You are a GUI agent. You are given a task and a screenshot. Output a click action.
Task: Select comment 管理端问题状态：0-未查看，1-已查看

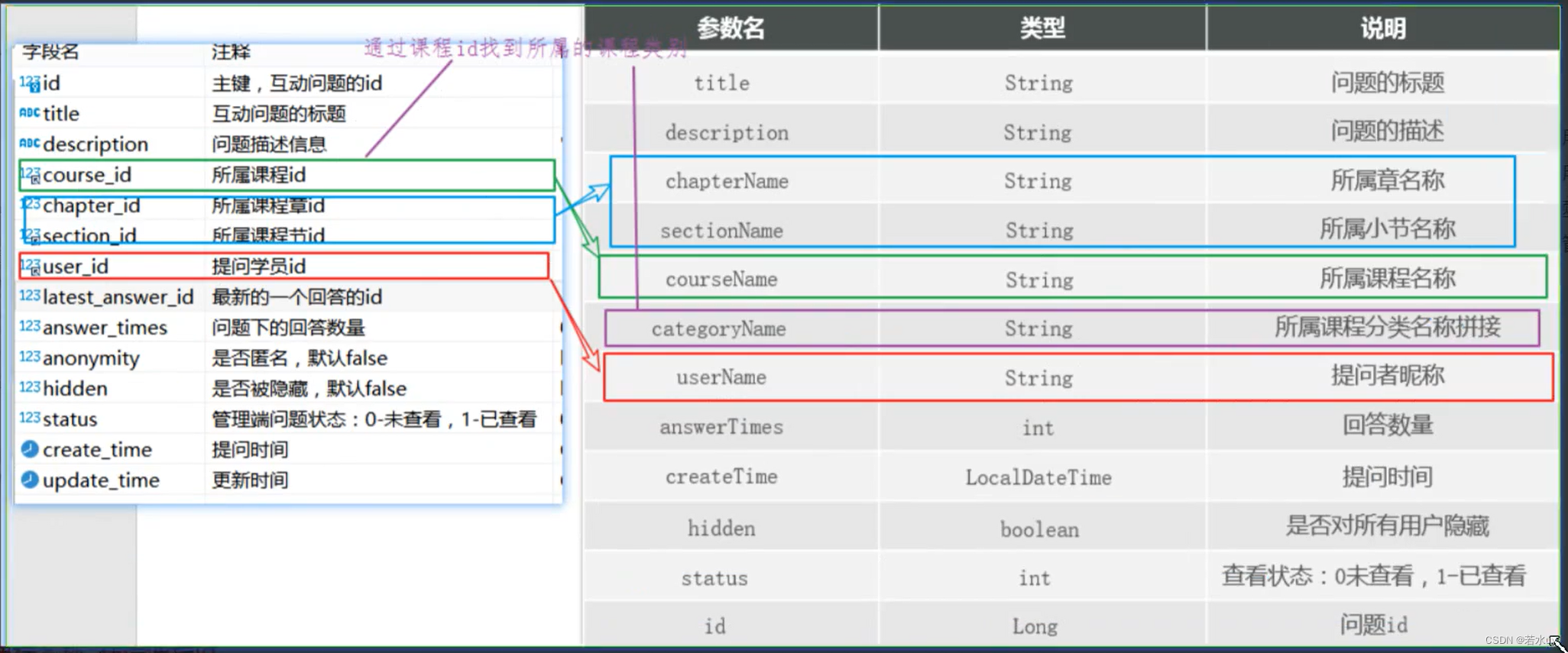tap(374, 419)
